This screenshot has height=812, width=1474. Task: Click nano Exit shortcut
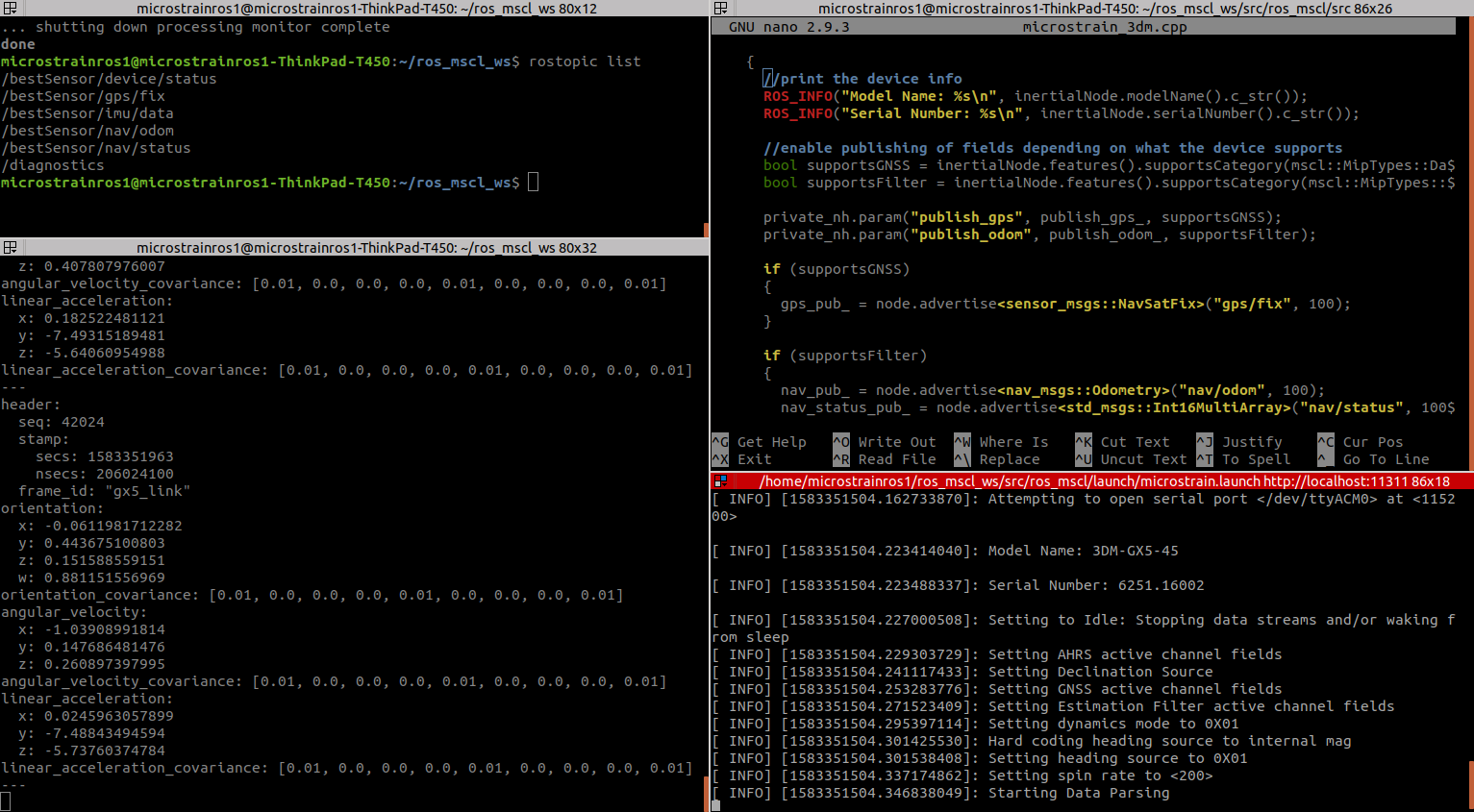pyautogui.click(x=741, y=459)
